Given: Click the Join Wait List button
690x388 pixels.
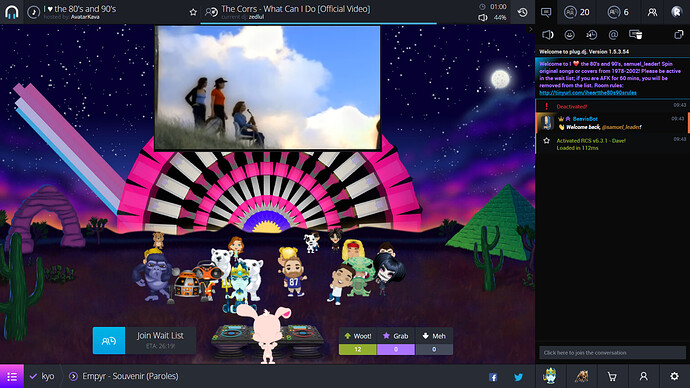Looking at the screenshot, I should point(144,340).
